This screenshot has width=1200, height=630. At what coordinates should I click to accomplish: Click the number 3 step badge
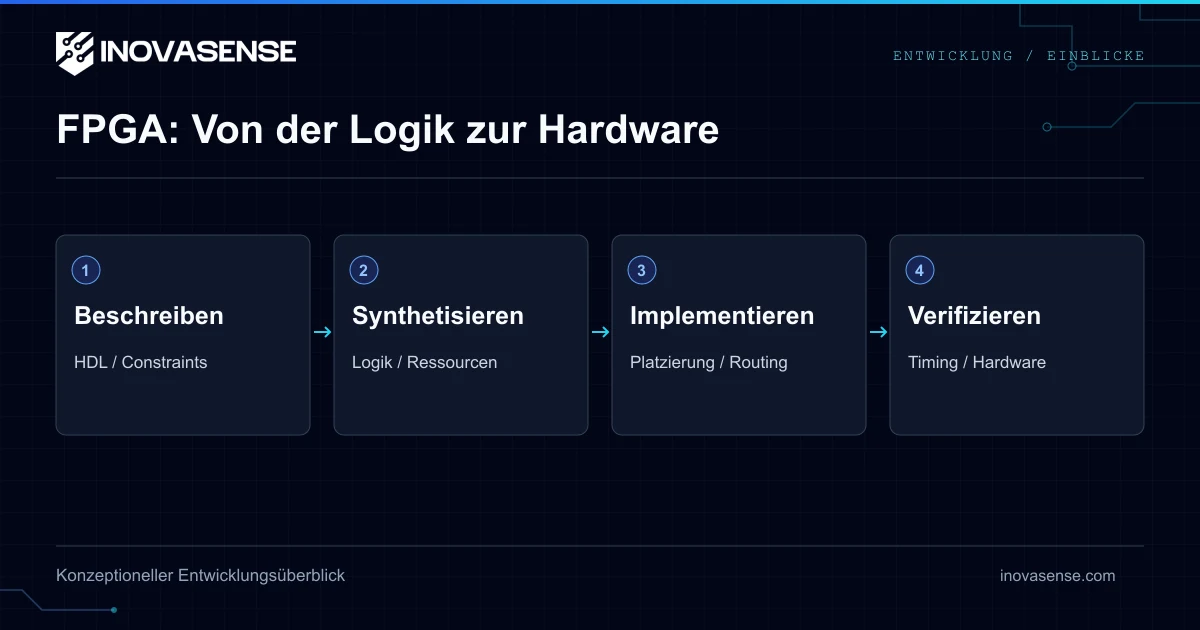pos(642,270)
